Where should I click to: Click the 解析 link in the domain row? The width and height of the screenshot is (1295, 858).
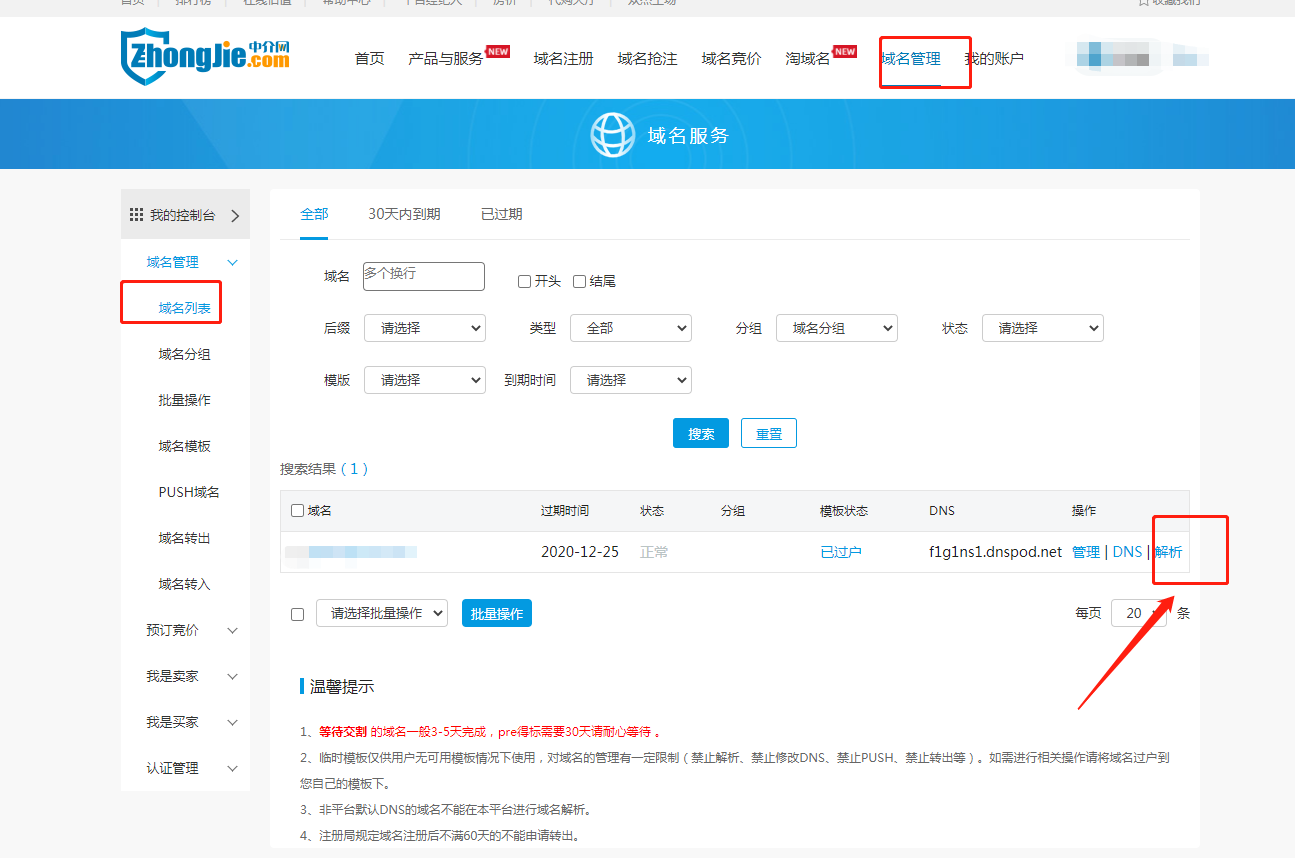pyautogui.click(x=1168, y=552)
